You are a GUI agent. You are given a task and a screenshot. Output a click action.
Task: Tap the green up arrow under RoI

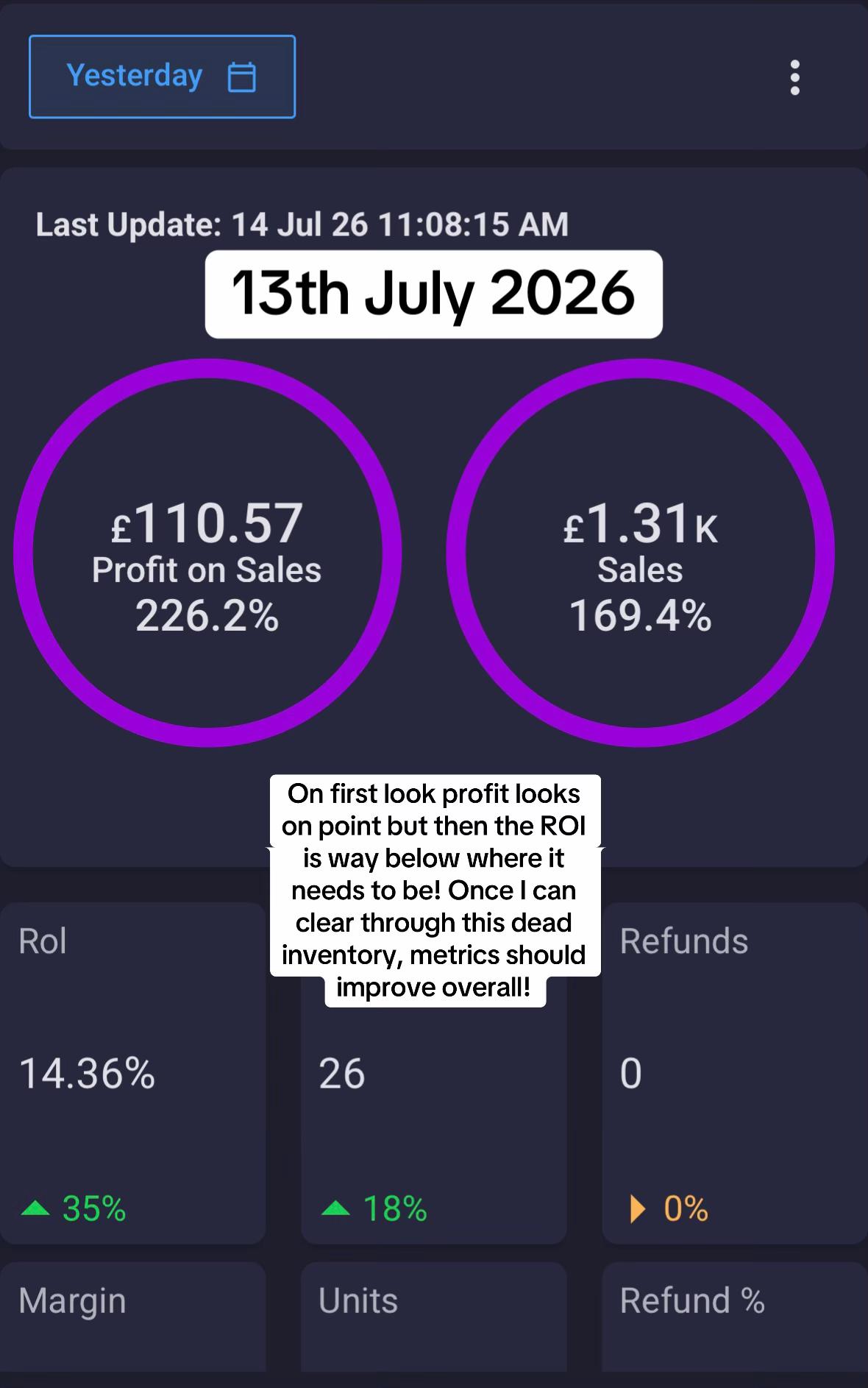[35, 1208]
